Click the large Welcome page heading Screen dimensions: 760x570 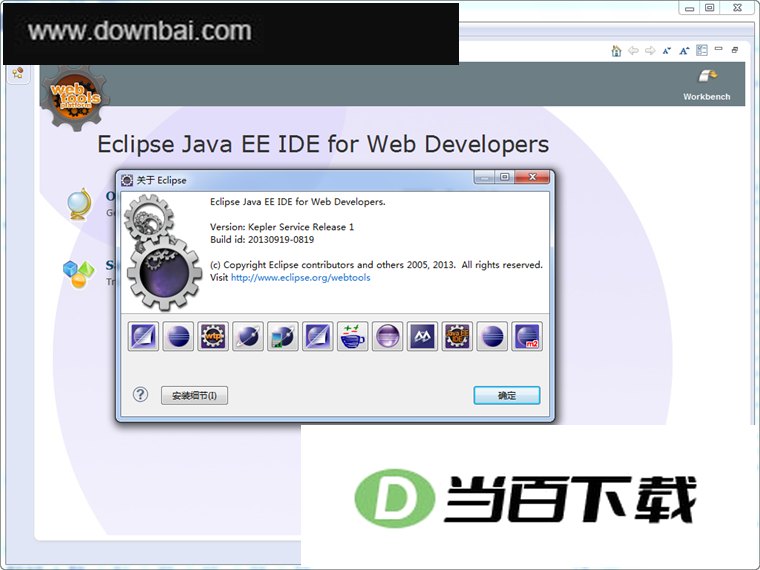coord(323,144)
